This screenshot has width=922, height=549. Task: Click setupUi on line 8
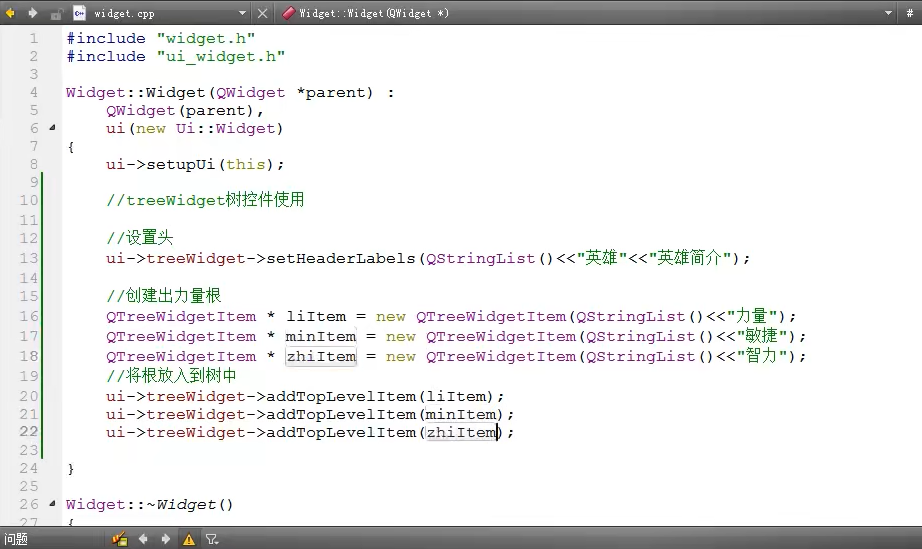(x=181, y=165)
